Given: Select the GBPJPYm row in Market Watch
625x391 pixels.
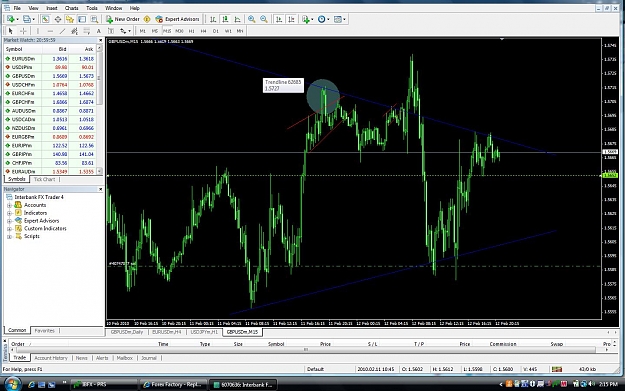Looking at the screenshot, I should pos(50,154).
